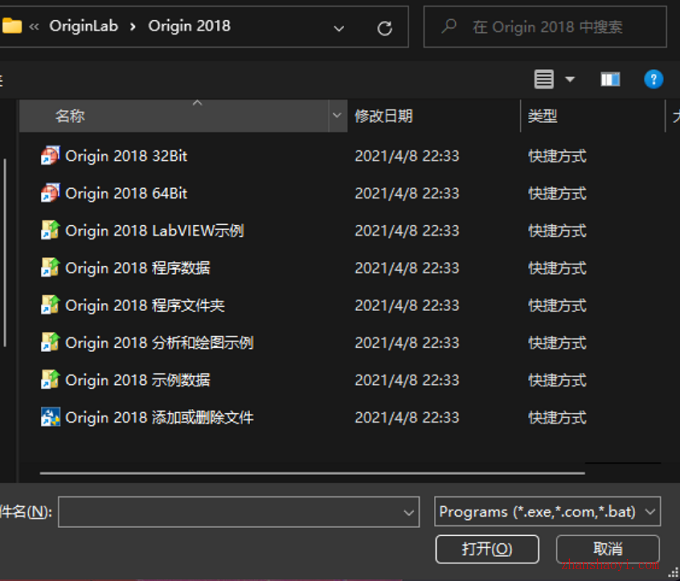Click the 取消 button
Viewport: 680px width, 581px height.
click(x=608, y=549)
